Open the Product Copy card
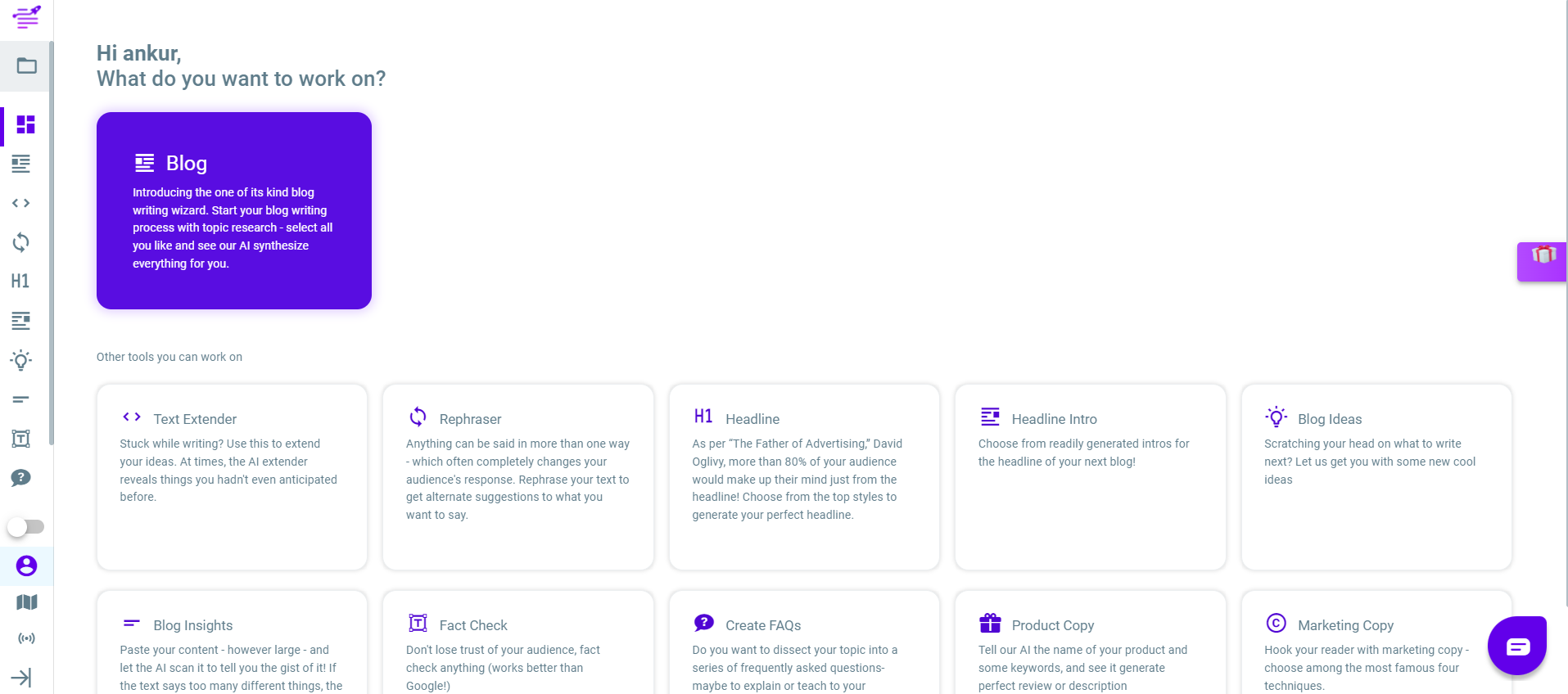This screenshot has height=694, width=1568. pyautogui.click(x=1091, y=642)
